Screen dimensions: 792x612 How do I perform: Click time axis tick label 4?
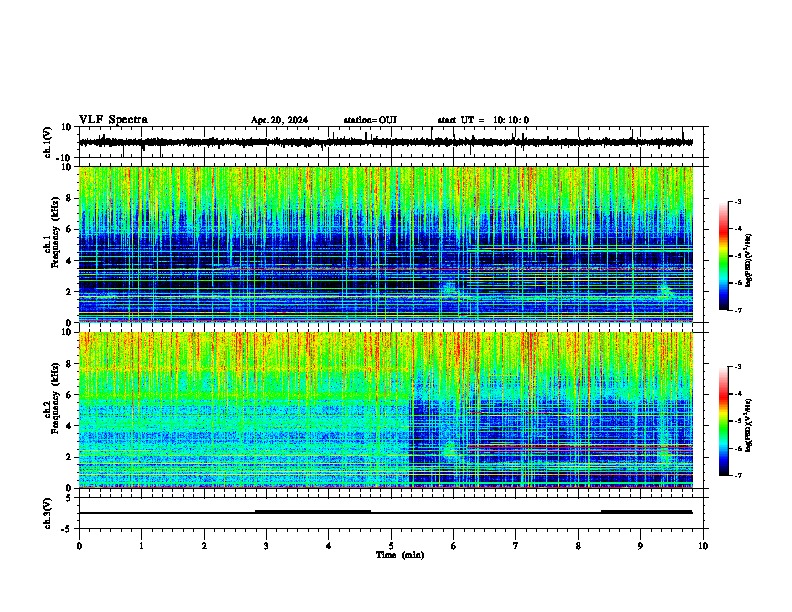(329, 545)
